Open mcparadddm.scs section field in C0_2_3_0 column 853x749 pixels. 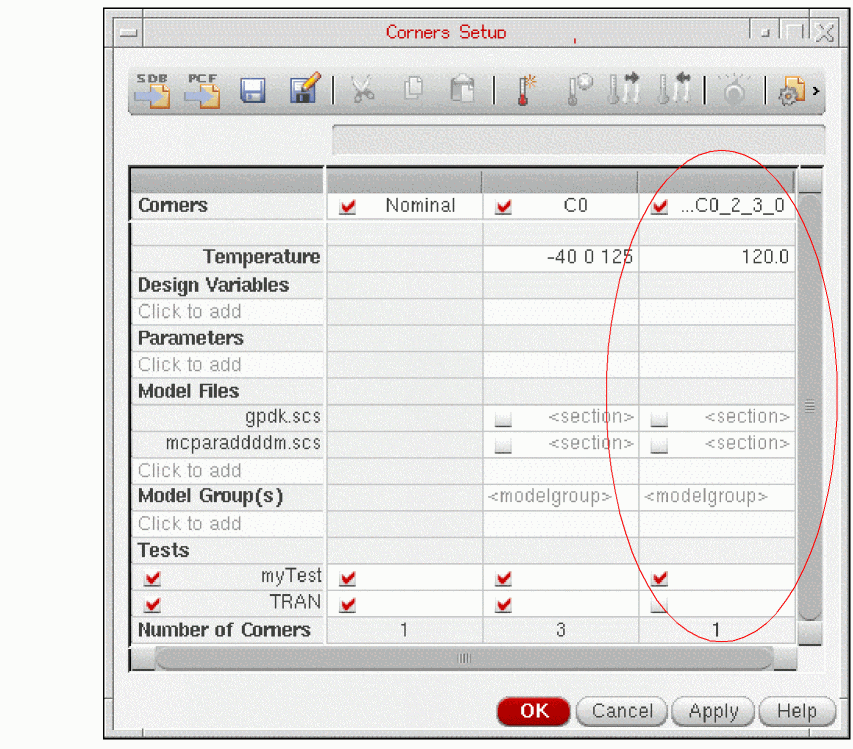point(747,444)
